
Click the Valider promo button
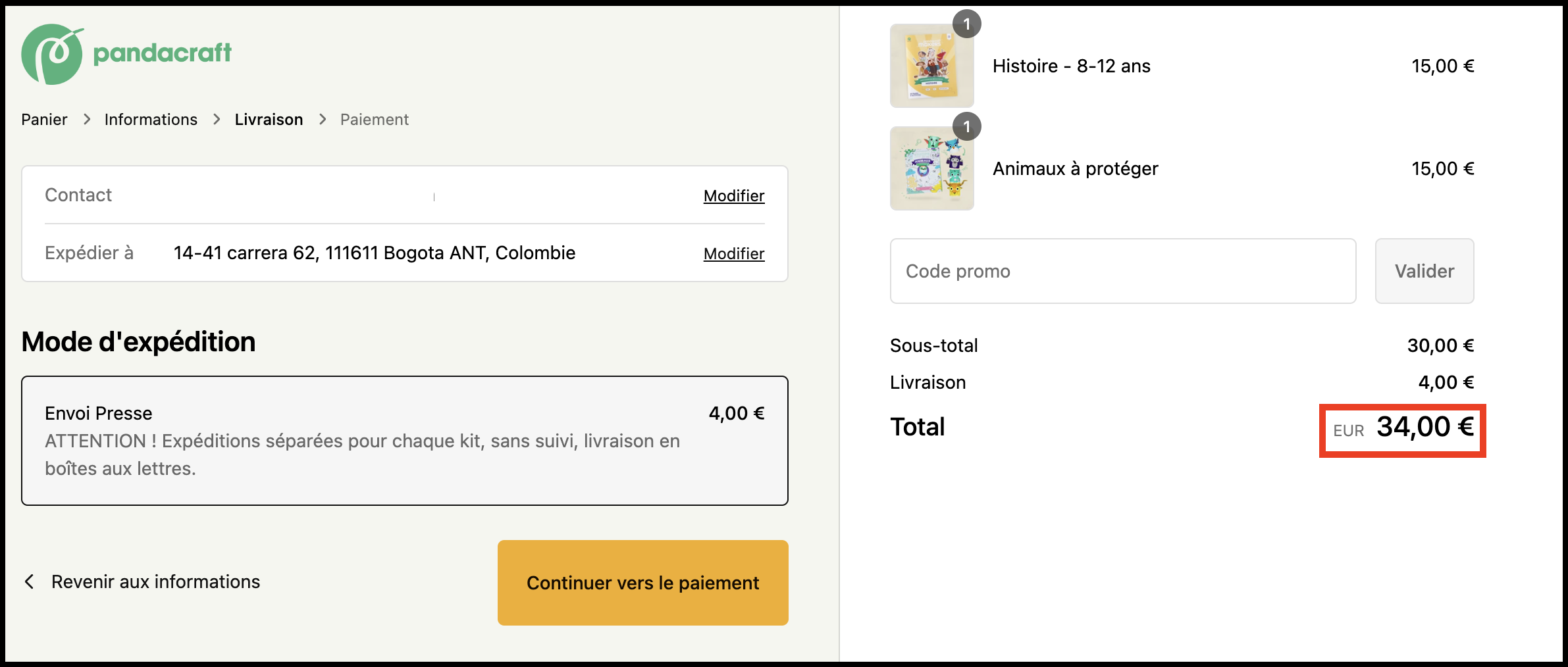click(1424, 271)
